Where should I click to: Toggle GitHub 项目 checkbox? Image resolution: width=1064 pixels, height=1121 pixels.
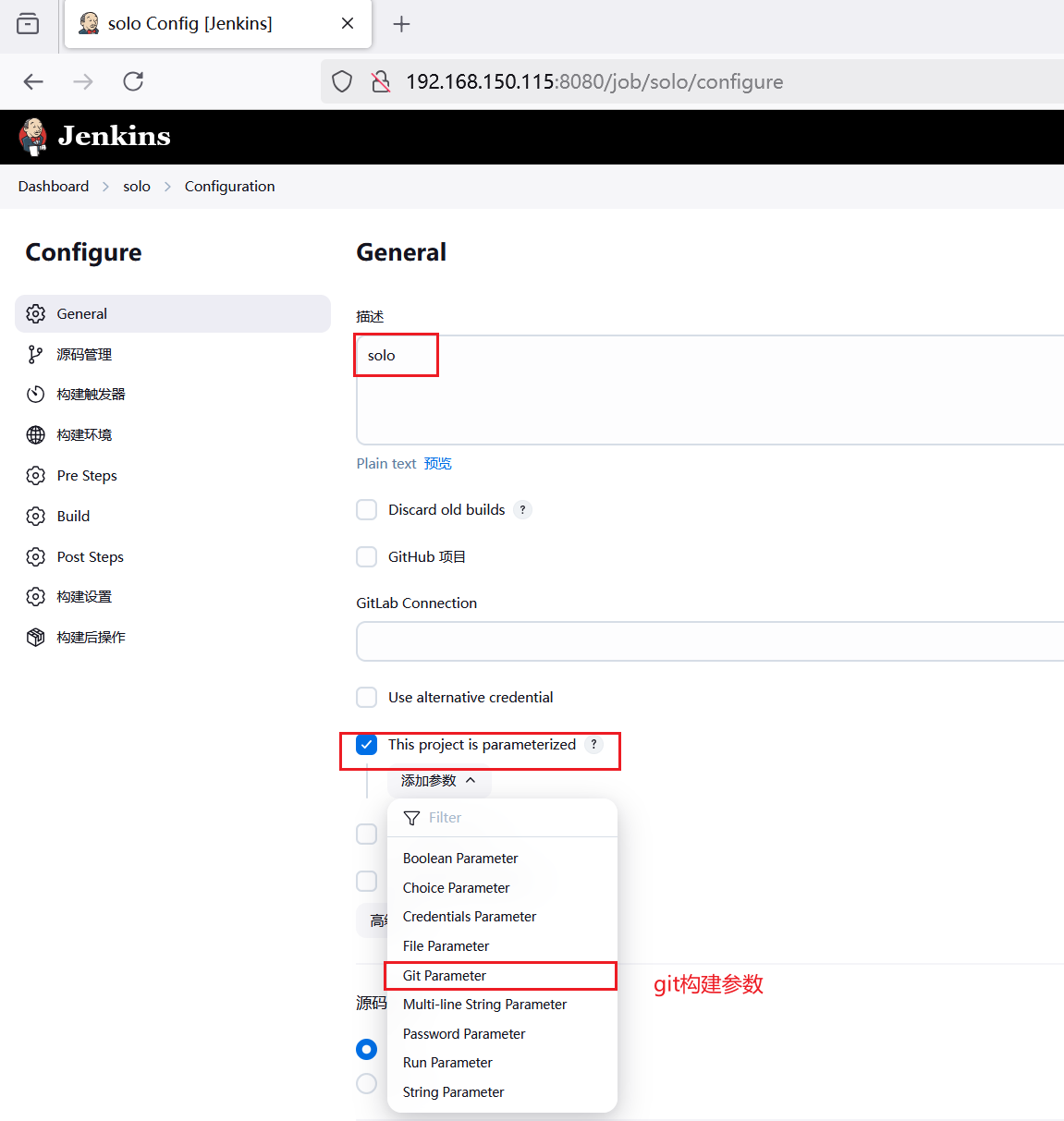pyautogui.click(x=367, y=556)
